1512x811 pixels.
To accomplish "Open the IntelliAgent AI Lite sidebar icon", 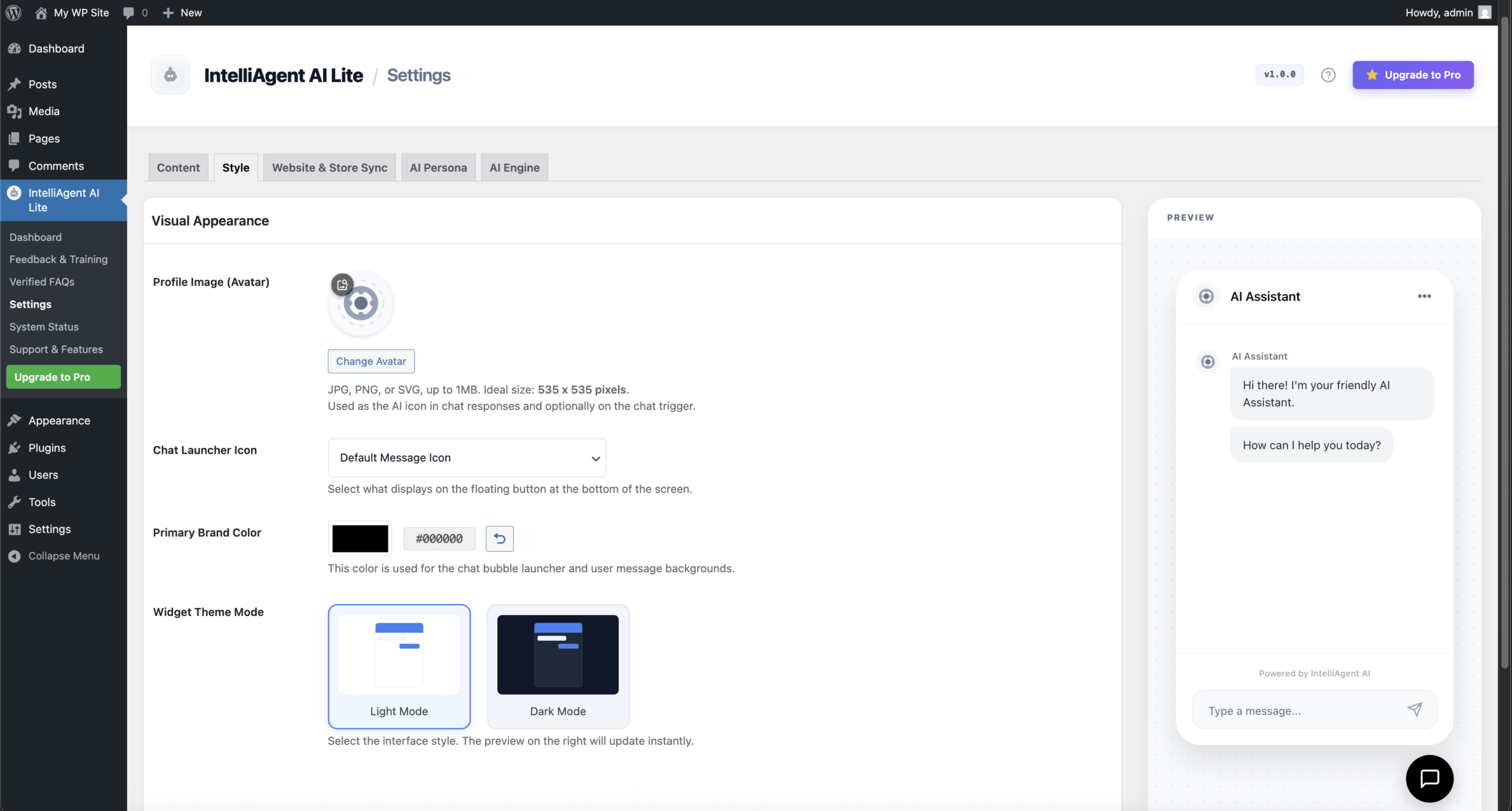I will click(x=15, y=193).
